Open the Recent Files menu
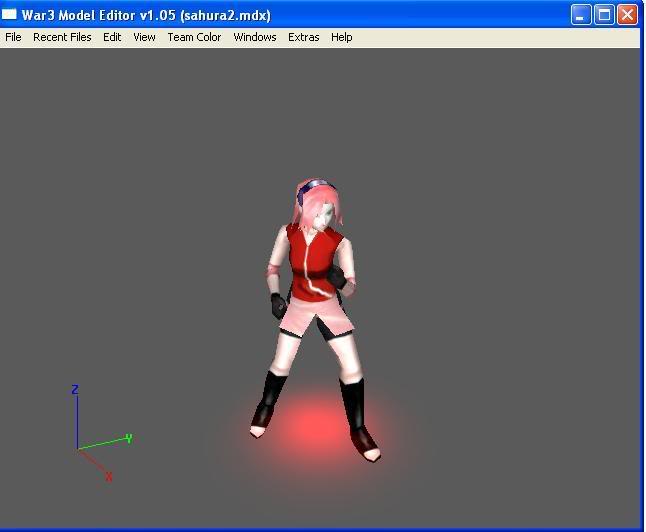 (x=62, y=37)
